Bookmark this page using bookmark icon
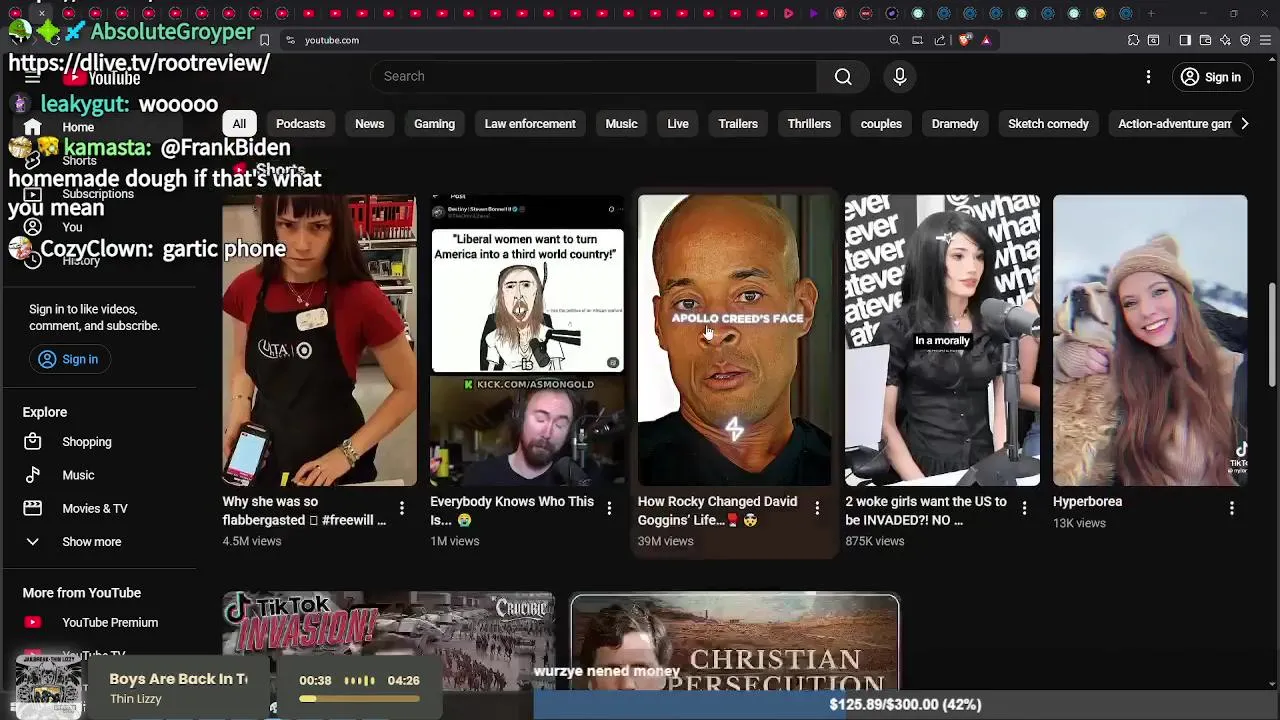 pos(264,40)
